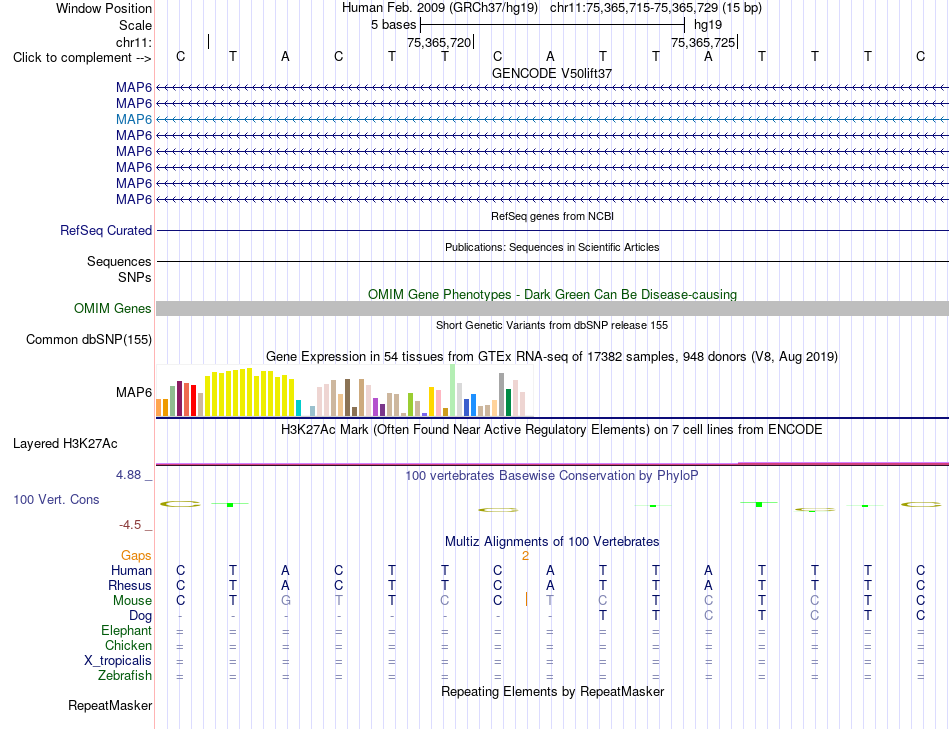Open 'Repeating Elements by RepeatMasker' title
The width and height of the screenshot is (950, 729).
coord(552,691)
